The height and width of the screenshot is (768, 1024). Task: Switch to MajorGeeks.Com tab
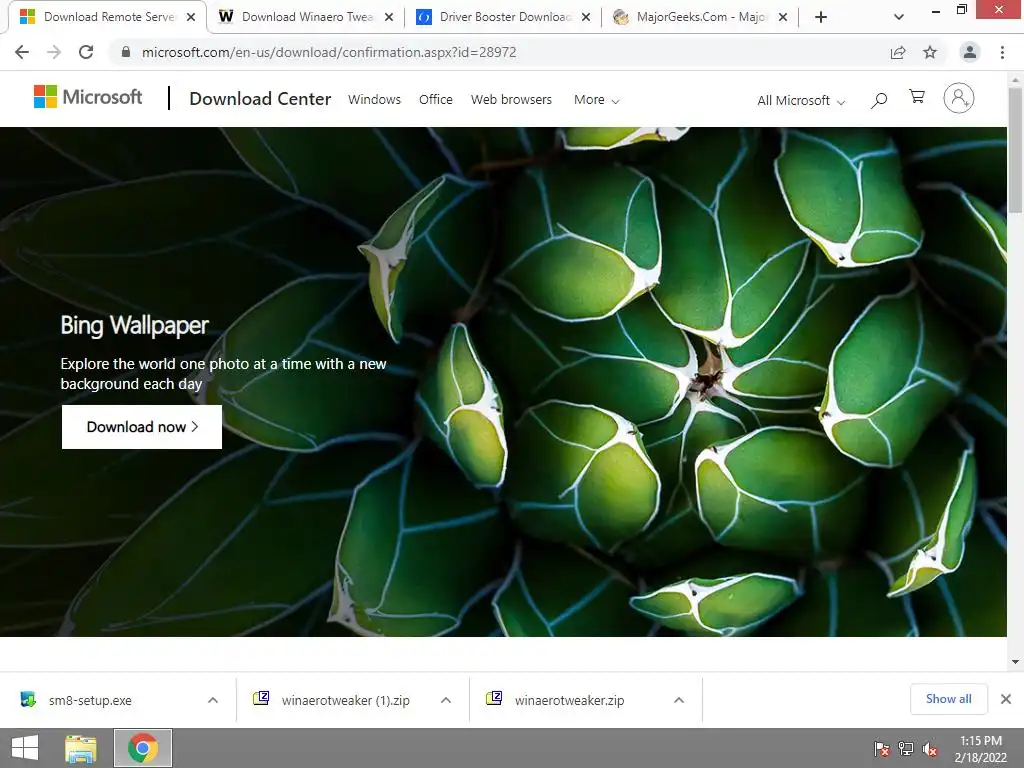(x=701, y=17)
